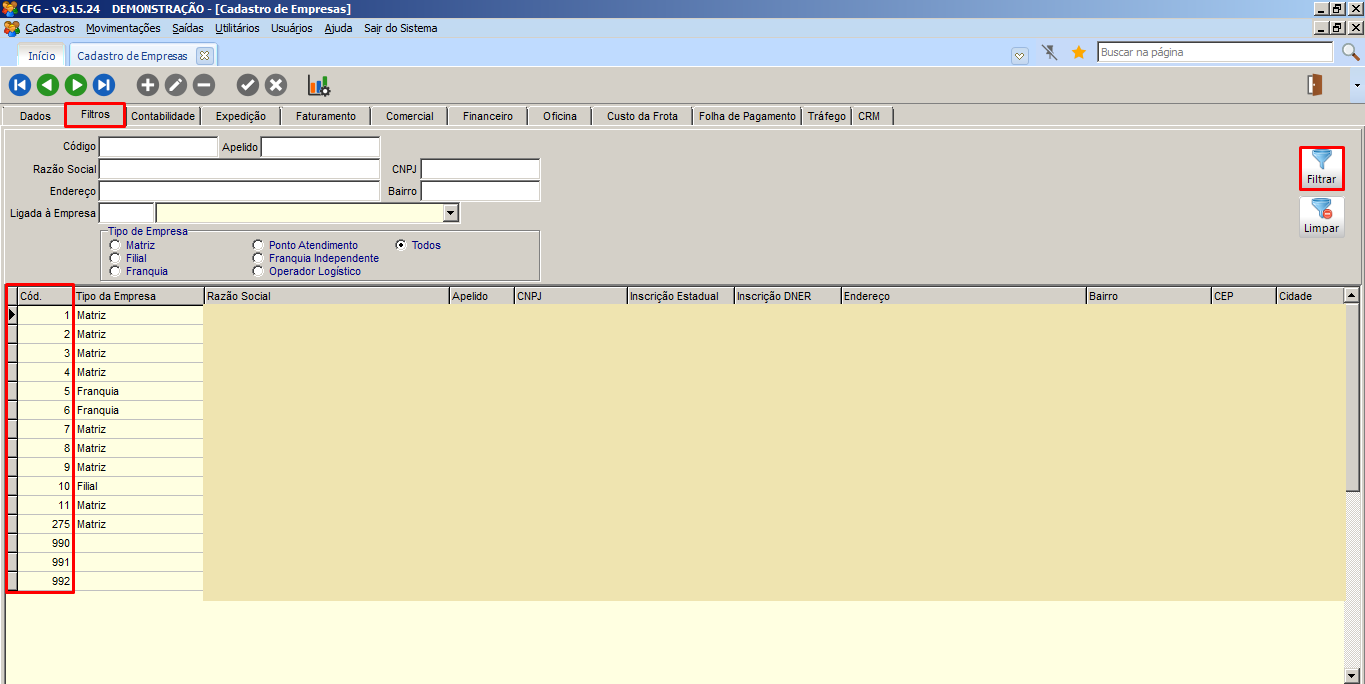Switch to the Faturamento tab
This screenshot has height=684, width=1365.
click(325, 116)
